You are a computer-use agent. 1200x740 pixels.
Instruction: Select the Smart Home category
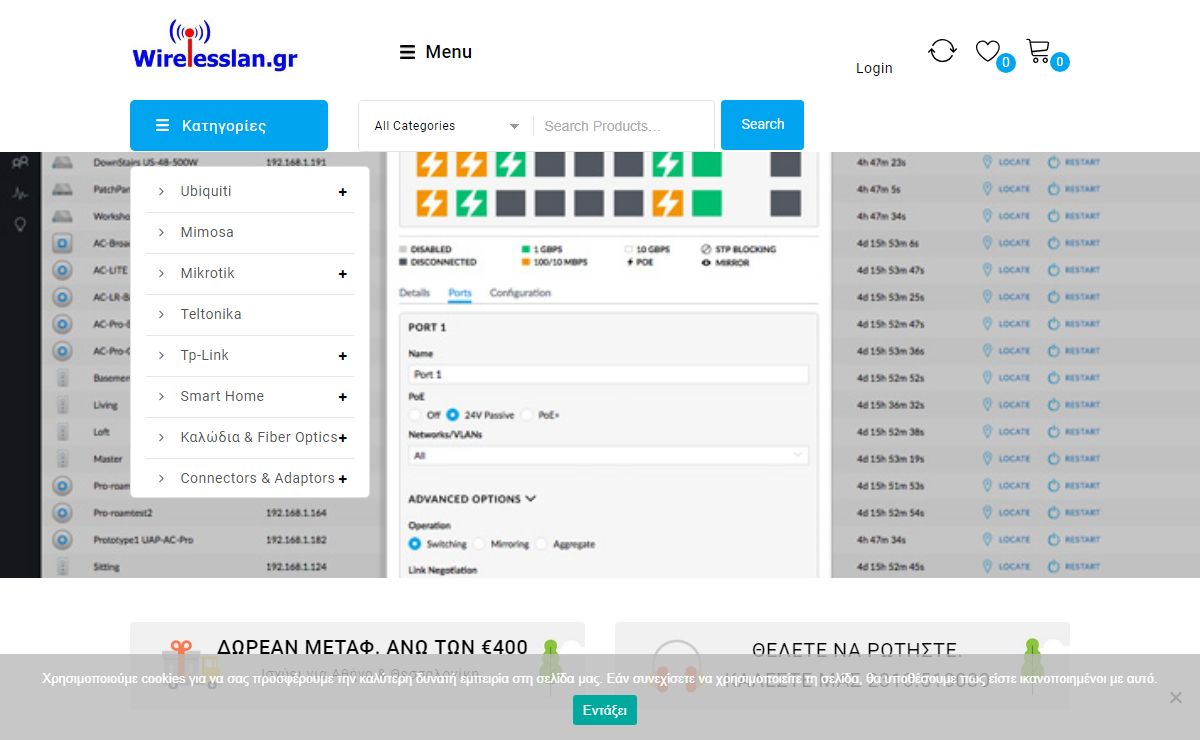222,396
